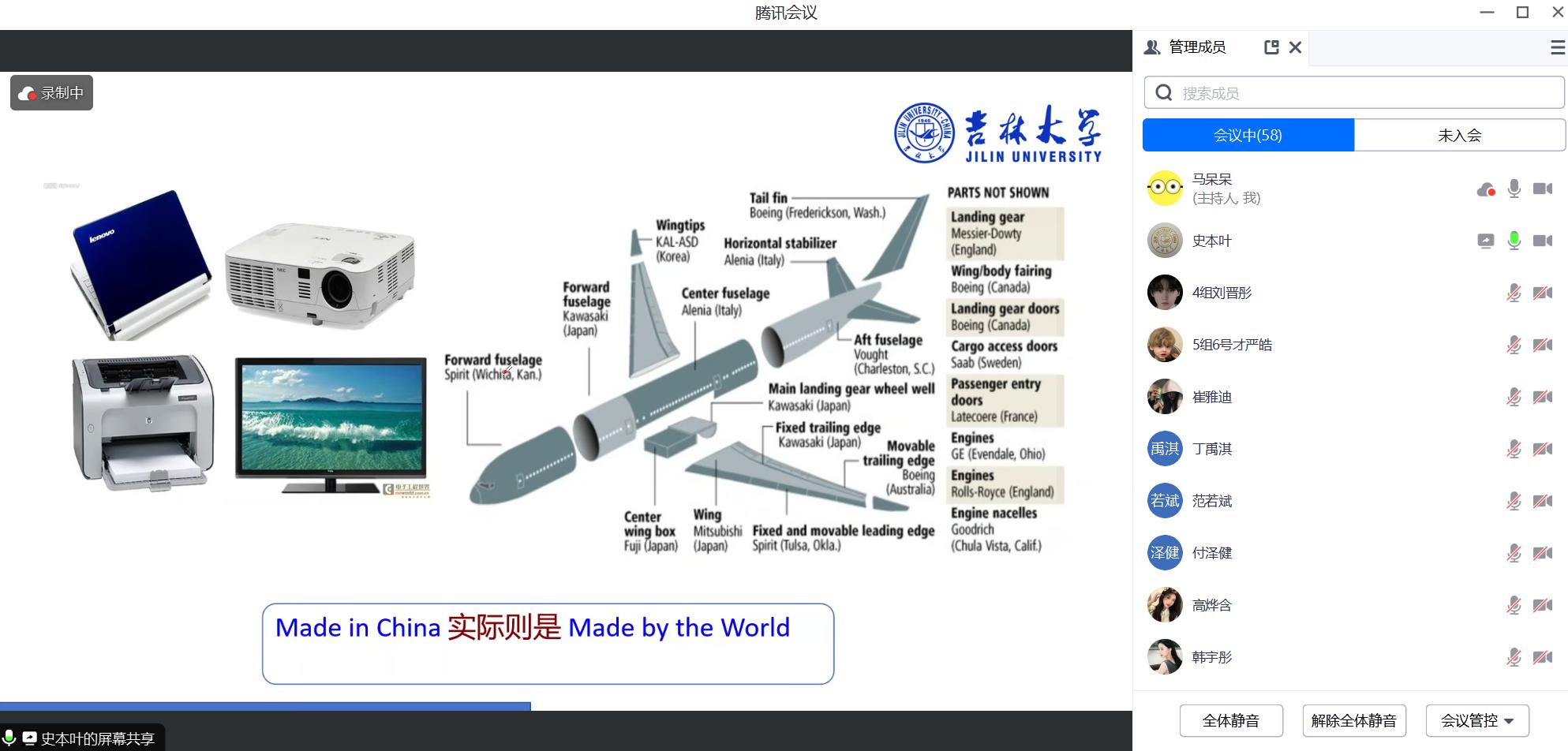Open the hamburger menu in the member panel
Viewport: 1568px width, 751px height.
tap(1559, 48)
